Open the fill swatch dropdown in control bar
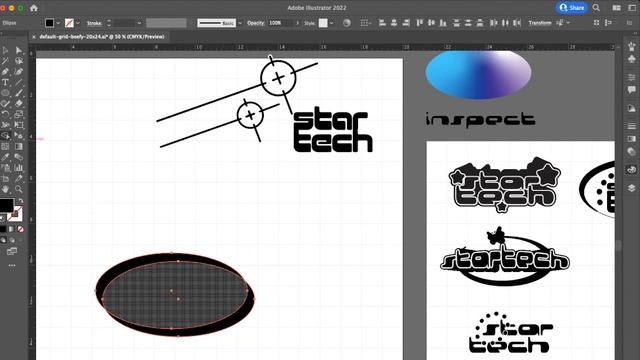The width and height of the screenshot is (640, 360). (58, 23)
